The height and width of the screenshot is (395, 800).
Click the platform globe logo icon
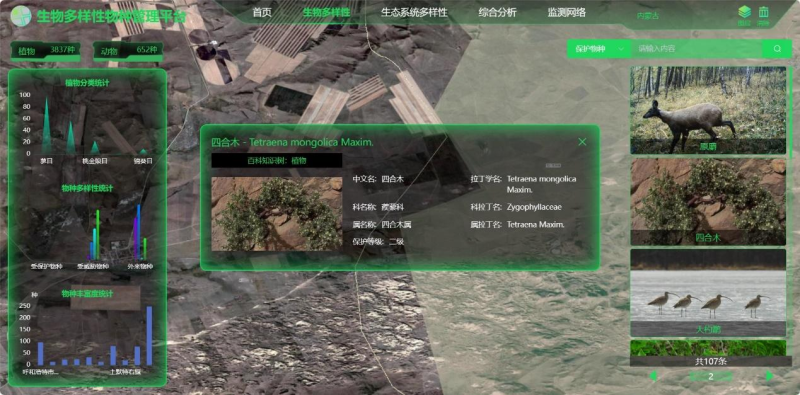pyautogui.click(x=21, y=16)
